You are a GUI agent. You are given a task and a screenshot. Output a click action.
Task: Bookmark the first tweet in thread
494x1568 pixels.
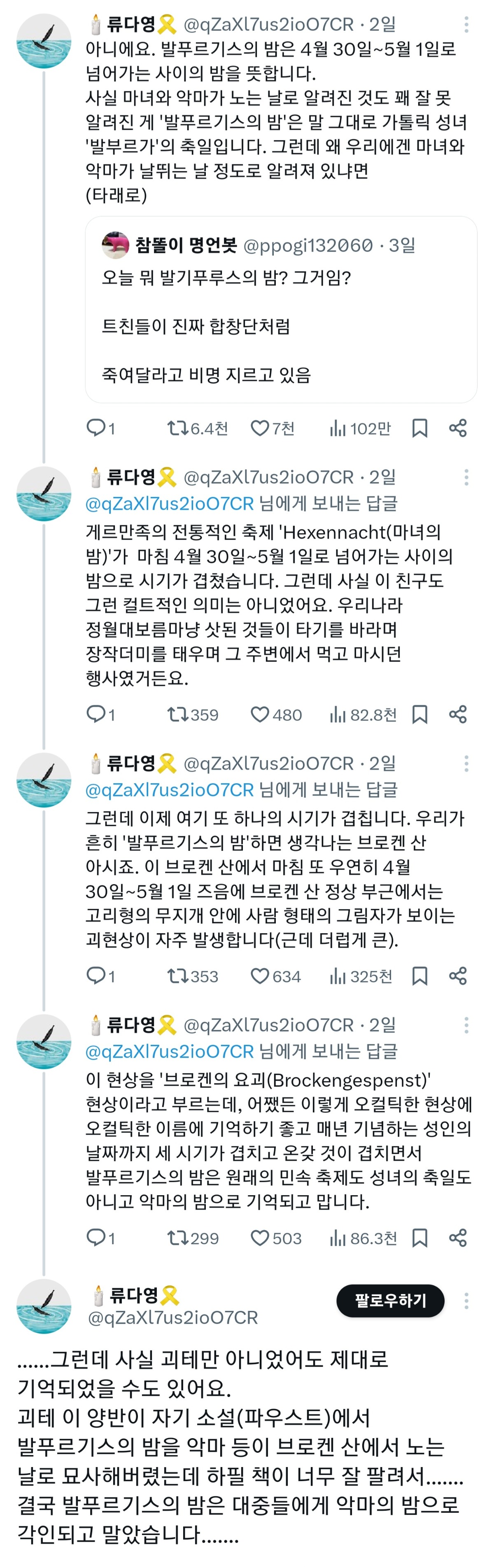coord(420,428)
